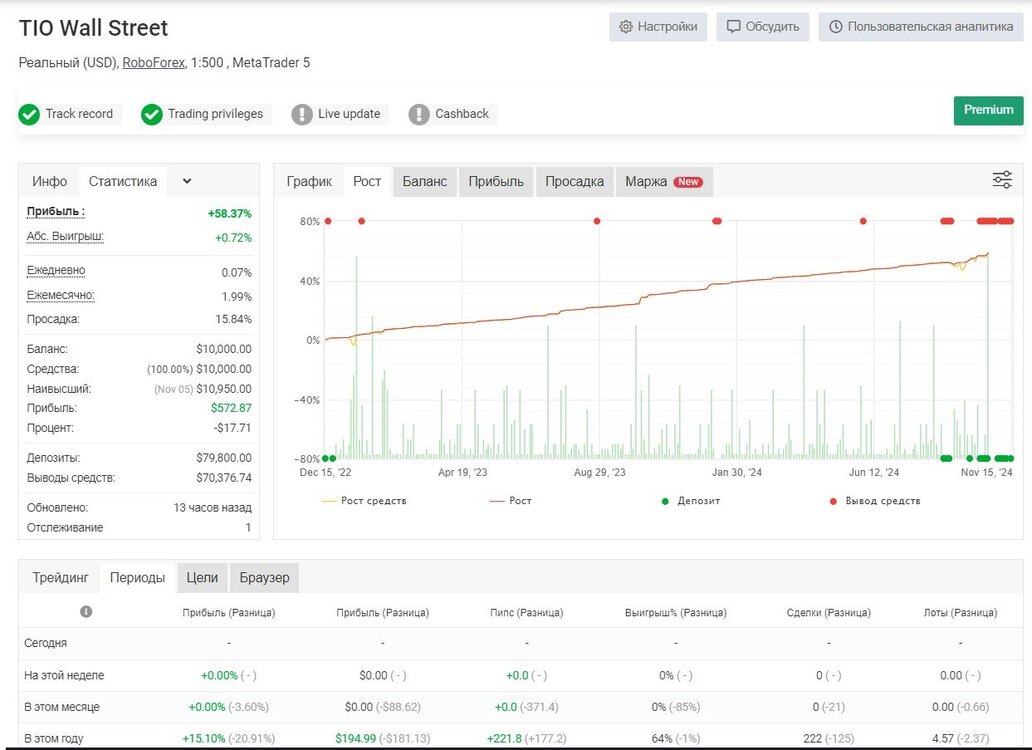Expand the dropdown chevron beside Статистика
This screenshot has width=1032, height=750.
point(187,181)
